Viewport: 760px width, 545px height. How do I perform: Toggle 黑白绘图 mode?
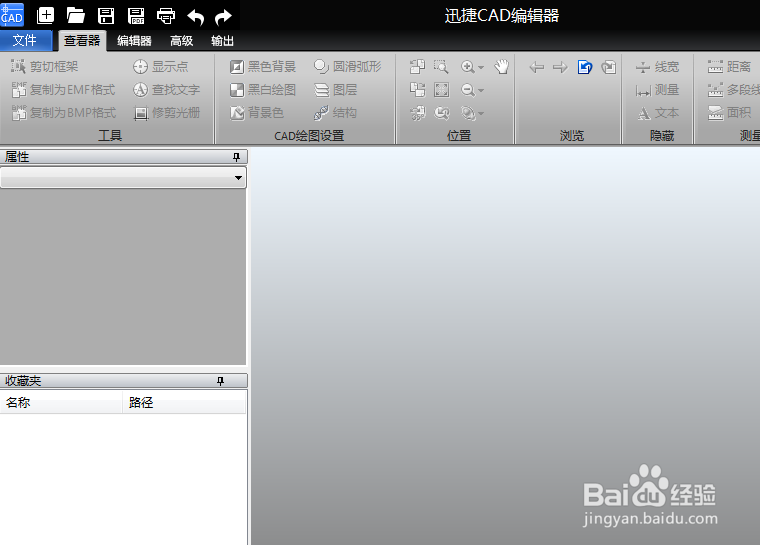[x=263, y=90]
